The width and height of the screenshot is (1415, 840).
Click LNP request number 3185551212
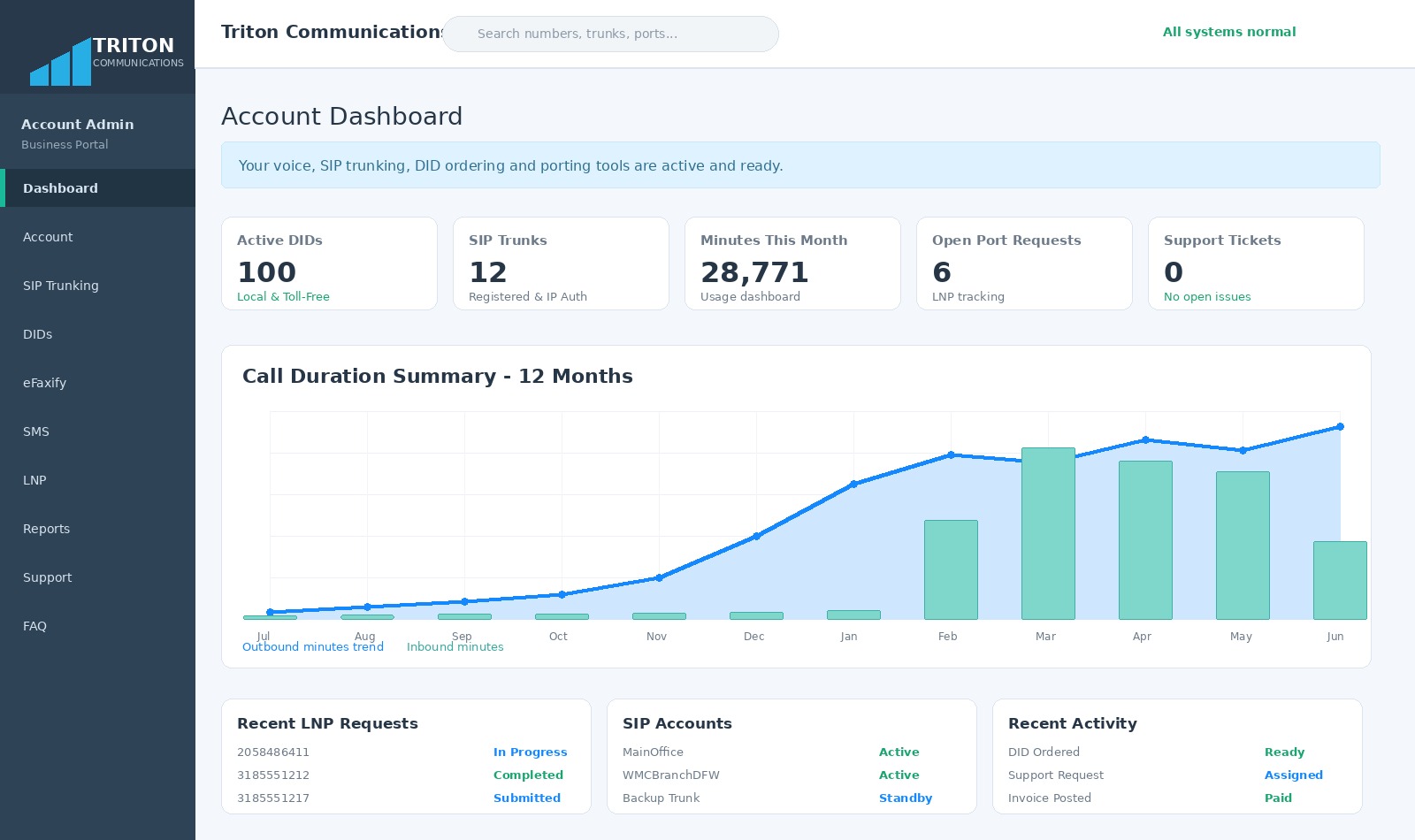[x=273, y=775]
